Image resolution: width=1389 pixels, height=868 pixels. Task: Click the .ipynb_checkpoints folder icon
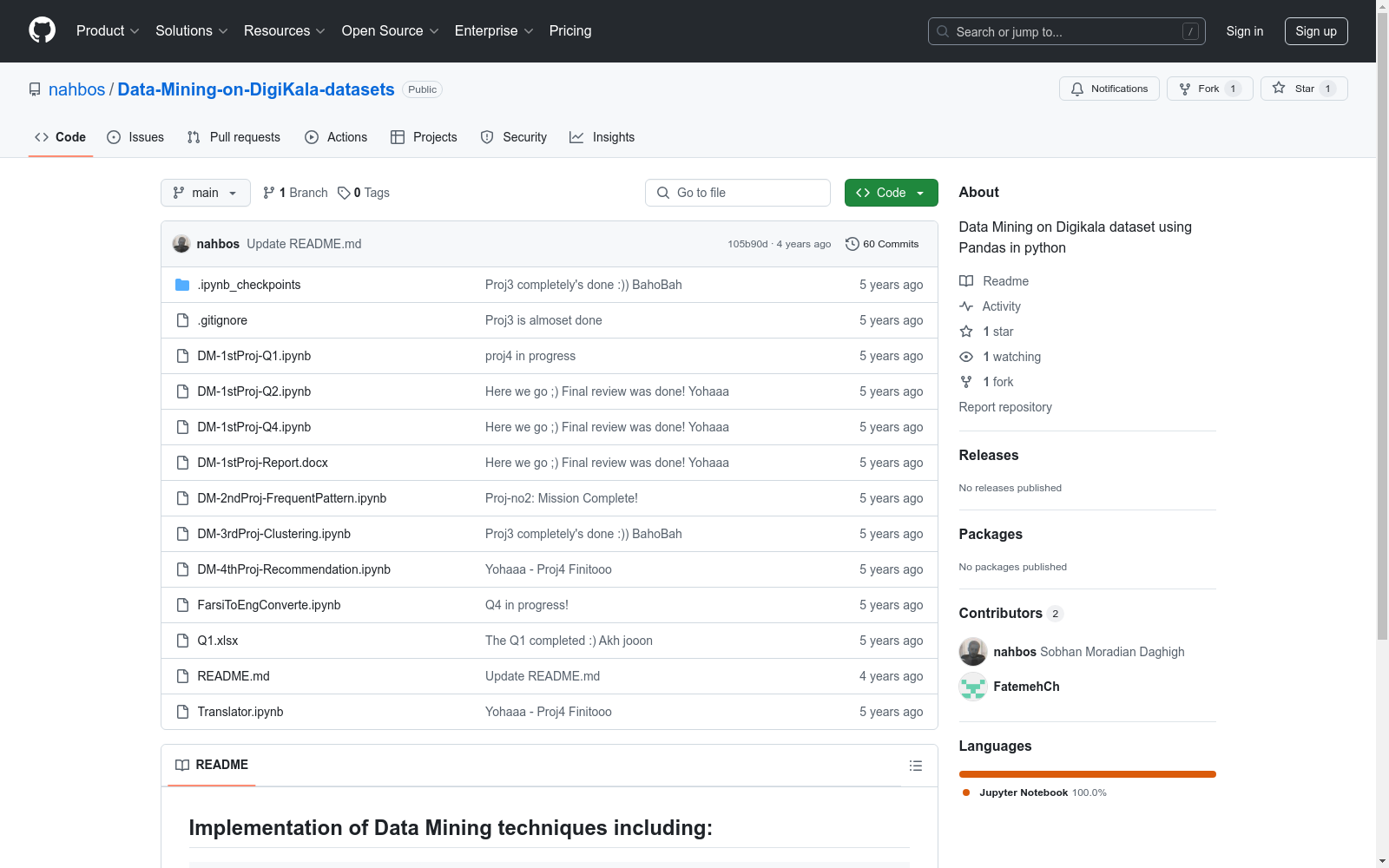tap(182, 285)
